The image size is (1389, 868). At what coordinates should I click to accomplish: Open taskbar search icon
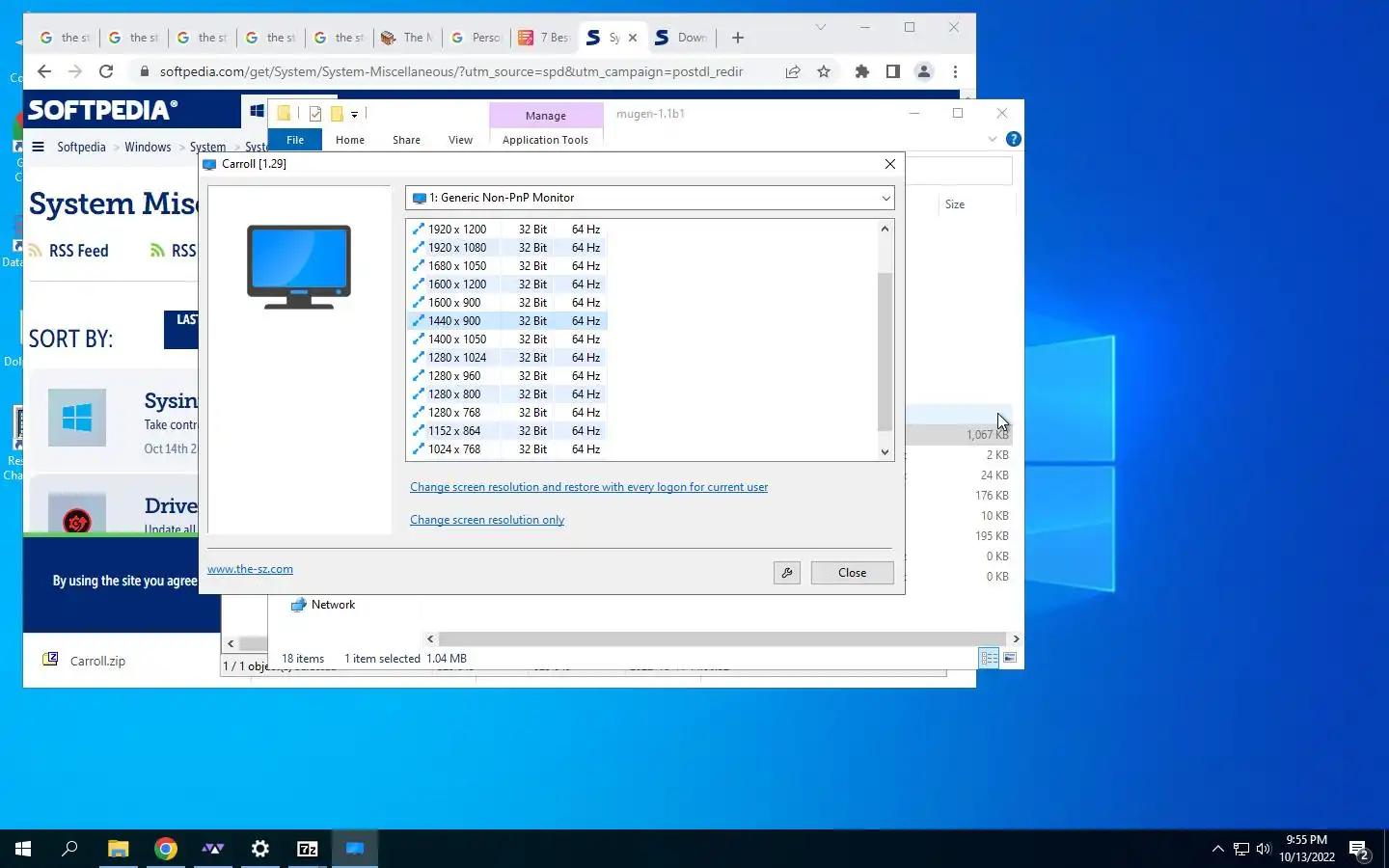[69, 849]
